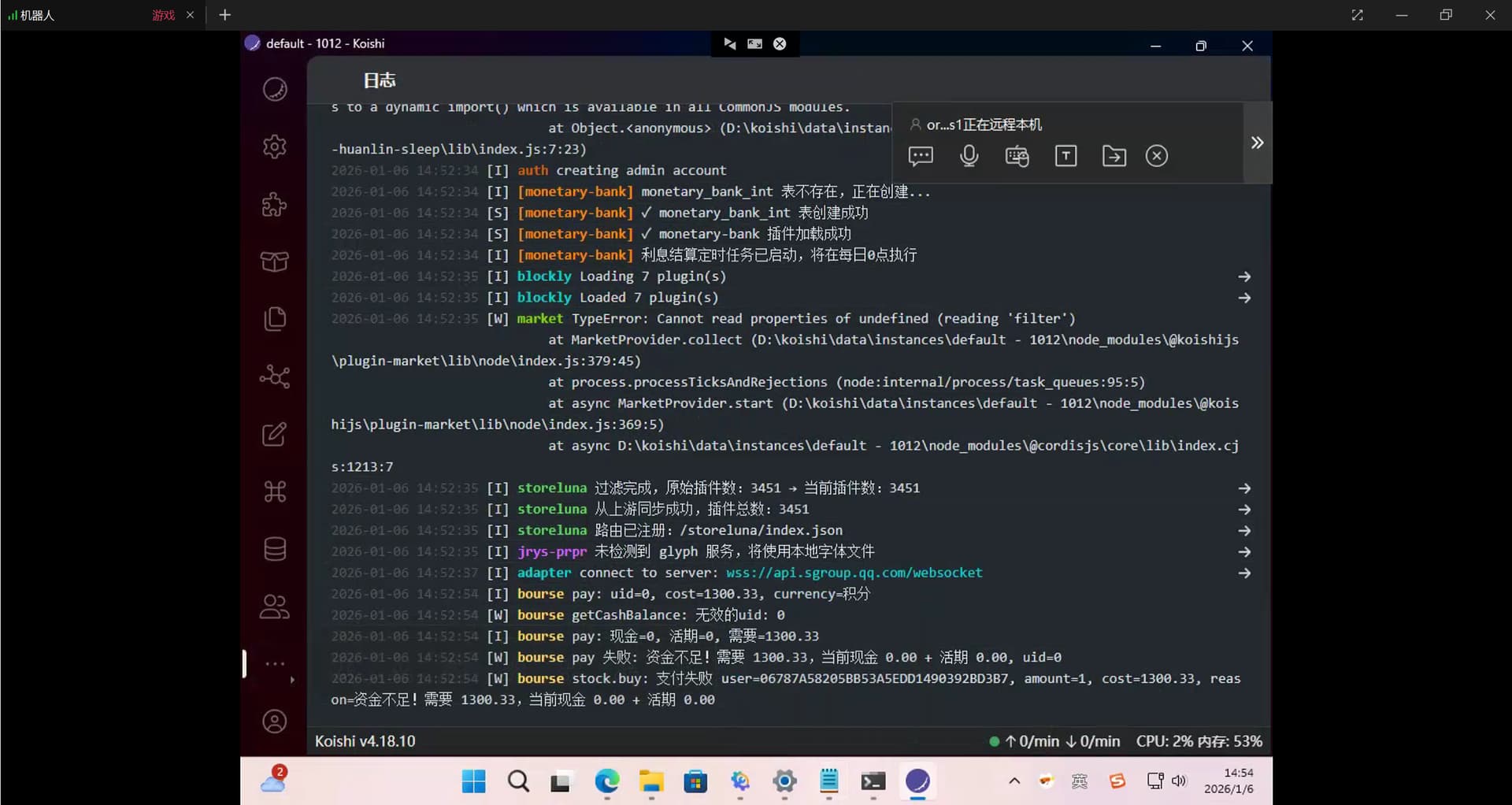Click arrow beside blockly Loading 7 plugin(s) entry
Viewport: 1512px width, 805px height.
pos(1243,276)
